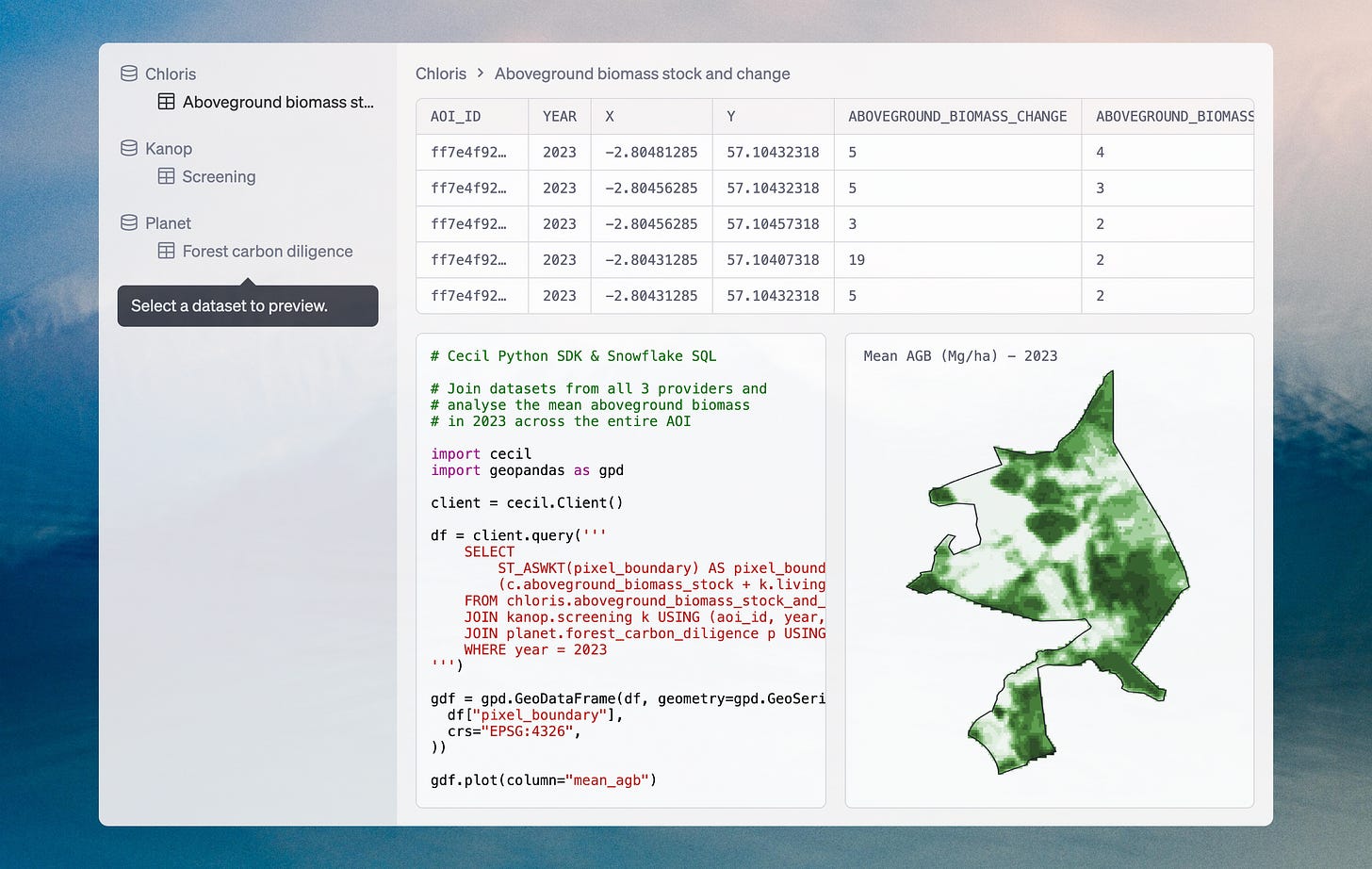Click the green biomass map plot
This screenshot has height=869, width=1372.
(1048, 573)
